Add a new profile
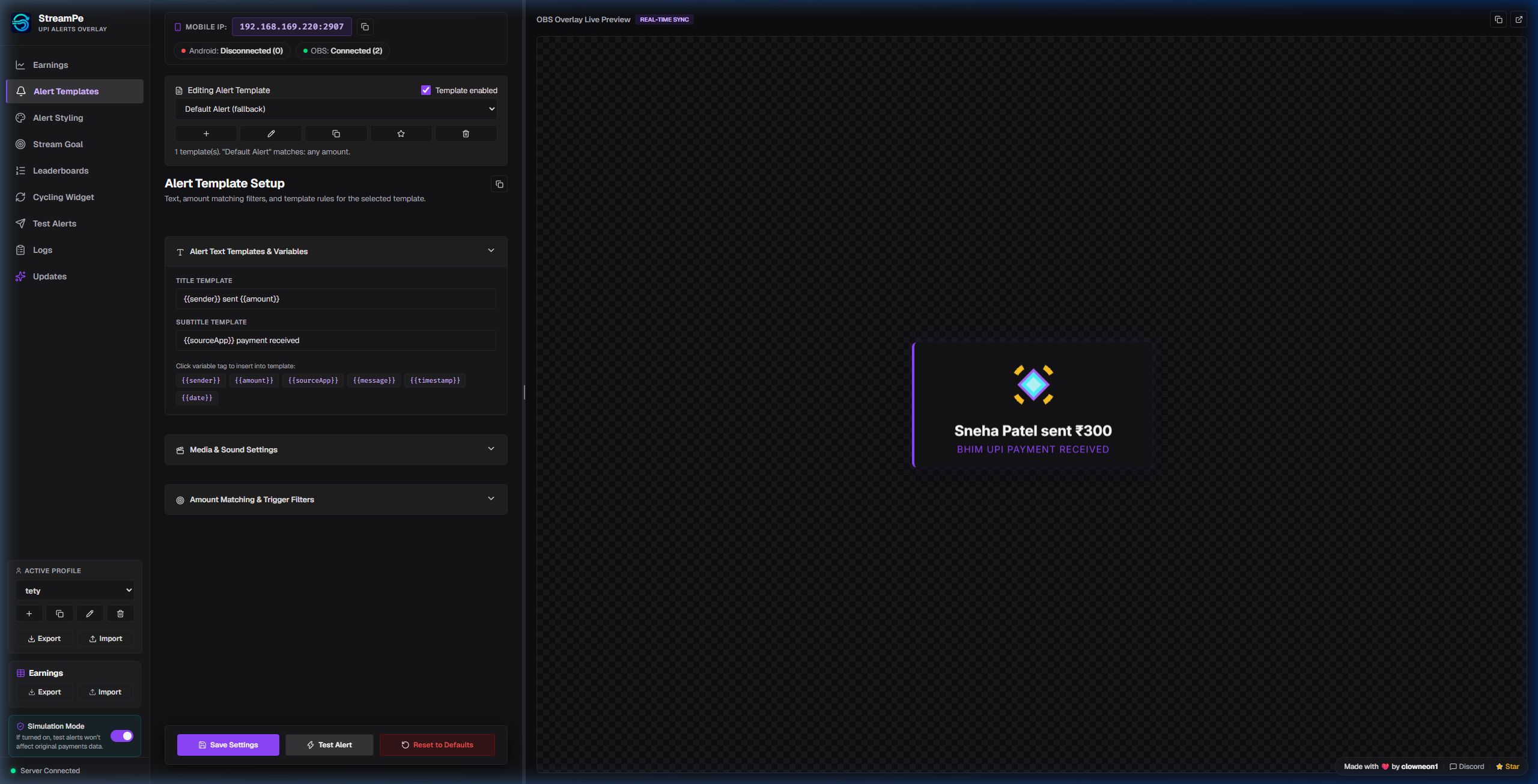The width and height of the screenshot is (1538, 784). 29,614
